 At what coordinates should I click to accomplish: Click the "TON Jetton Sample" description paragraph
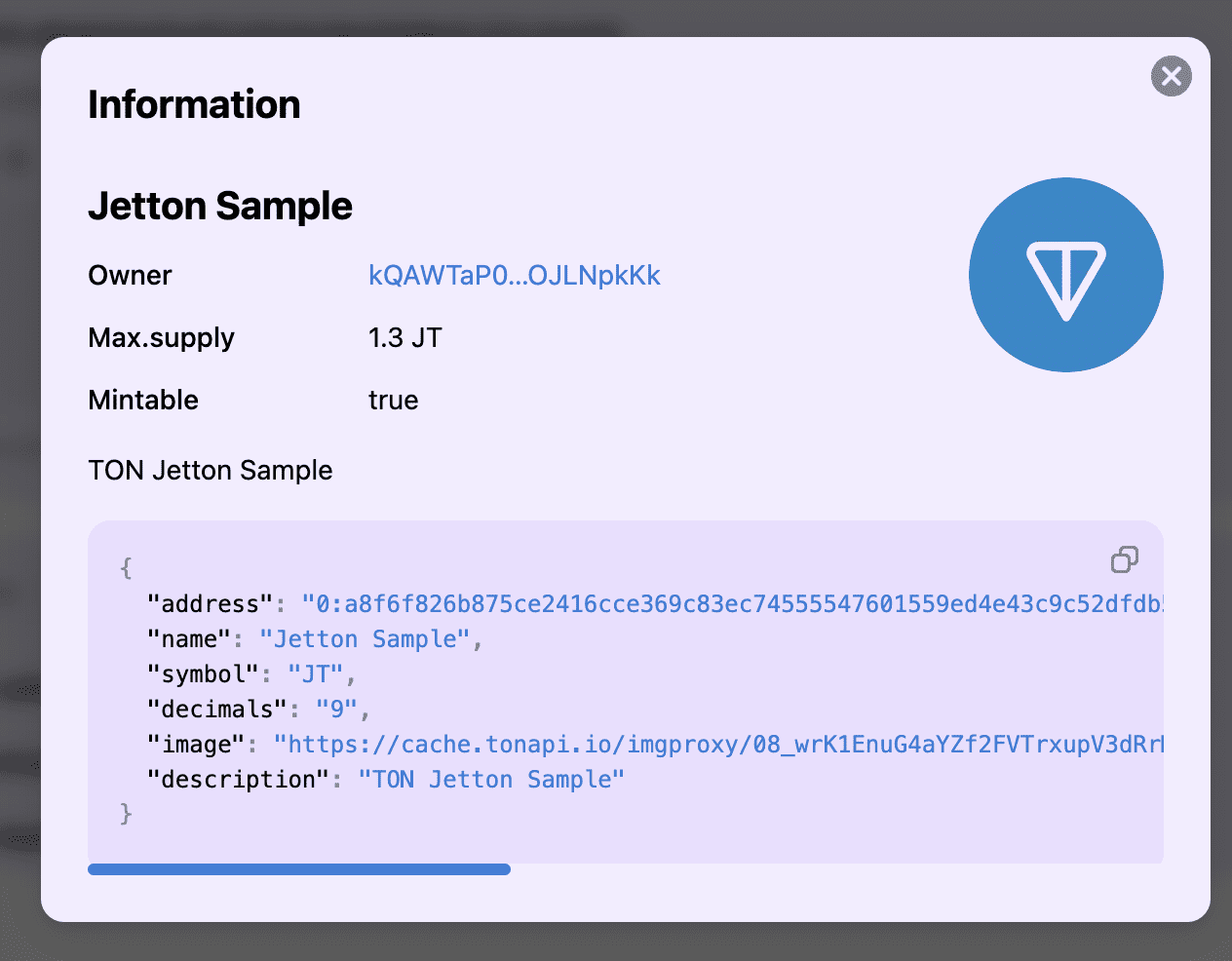[211, 471]
